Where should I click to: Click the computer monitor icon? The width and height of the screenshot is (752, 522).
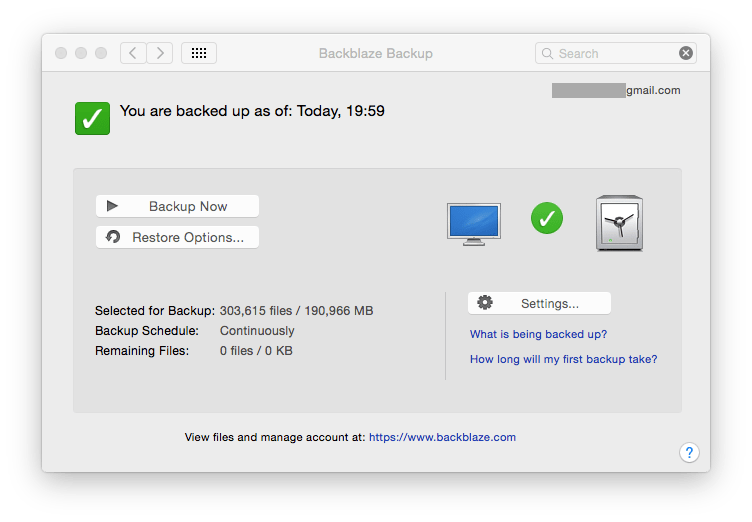coord(473,222)
